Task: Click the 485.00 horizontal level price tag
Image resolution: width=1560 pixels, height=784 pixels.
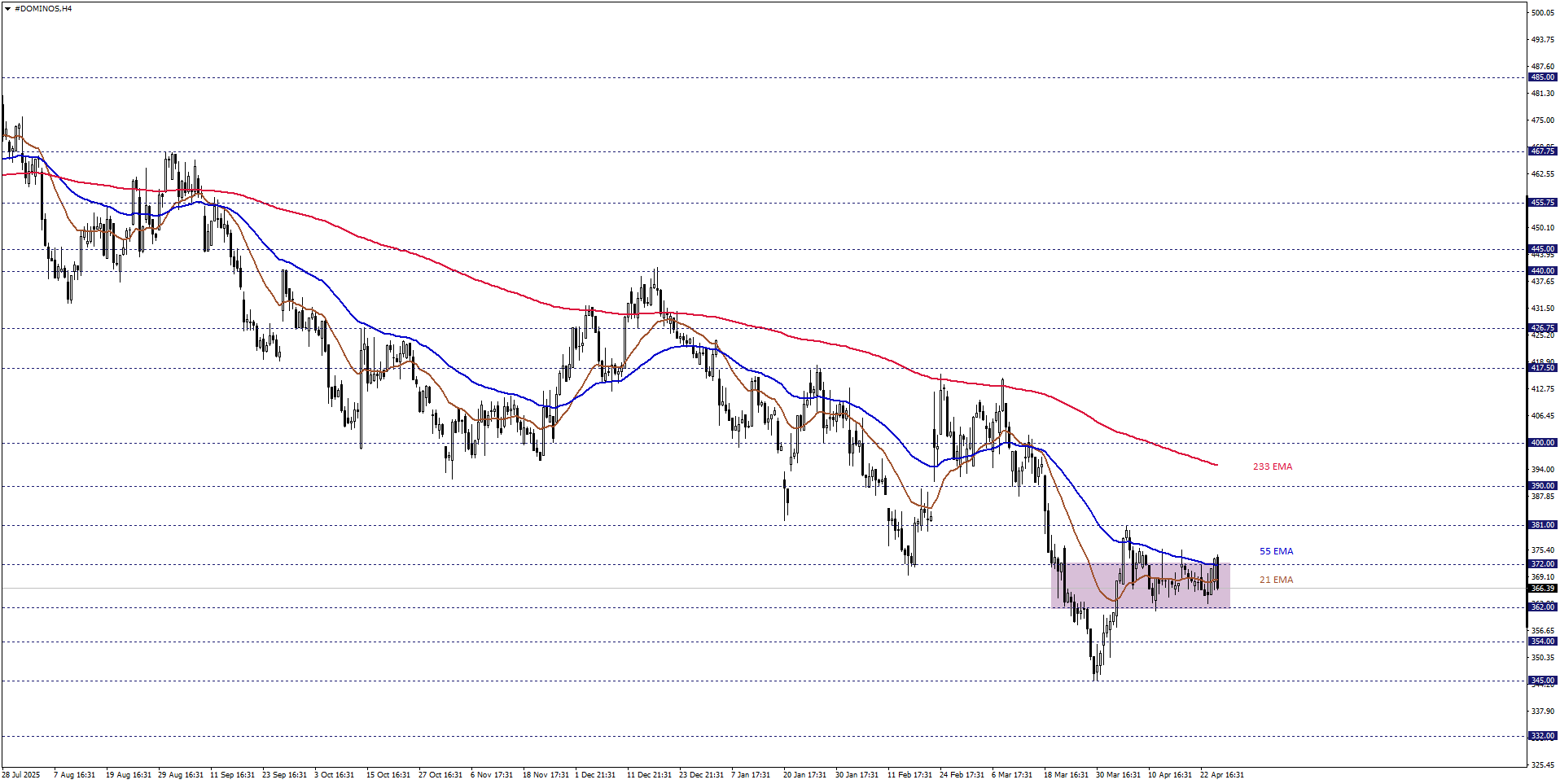Action: [1542, 77]
